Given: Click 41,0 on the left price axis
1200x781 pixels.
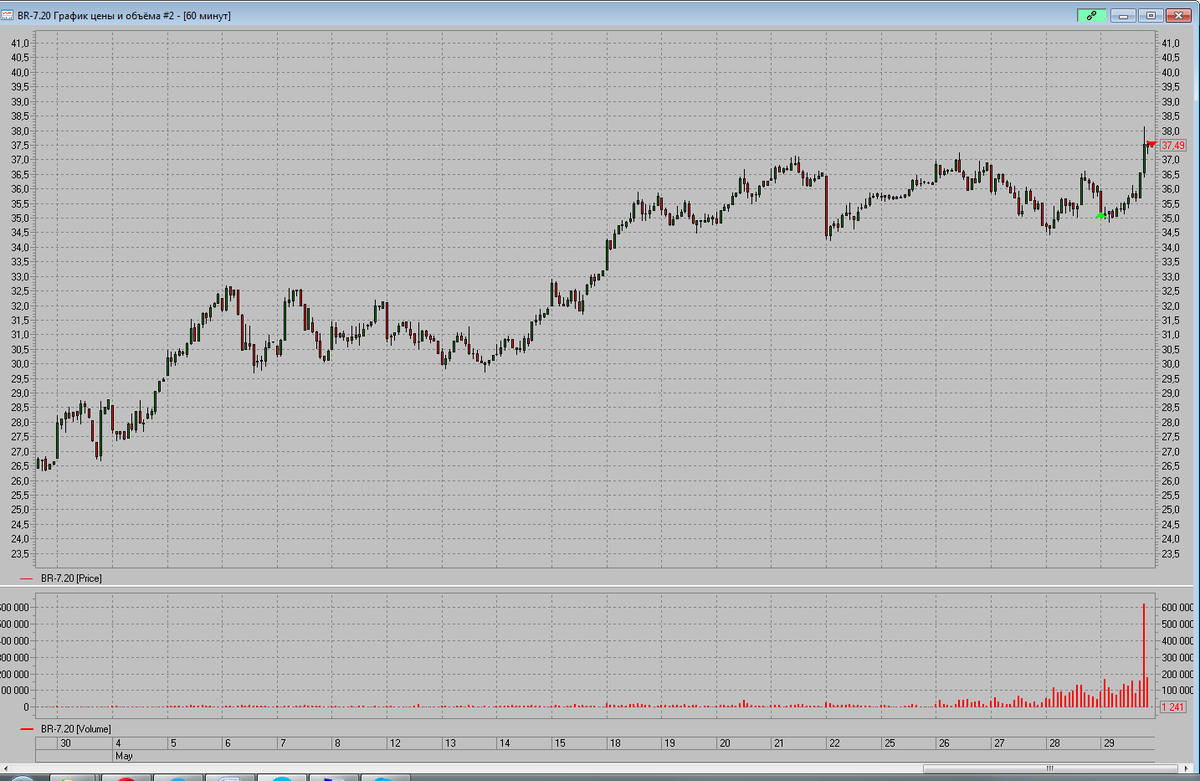Looking at the screenshot, I should [x=21, y=44].
